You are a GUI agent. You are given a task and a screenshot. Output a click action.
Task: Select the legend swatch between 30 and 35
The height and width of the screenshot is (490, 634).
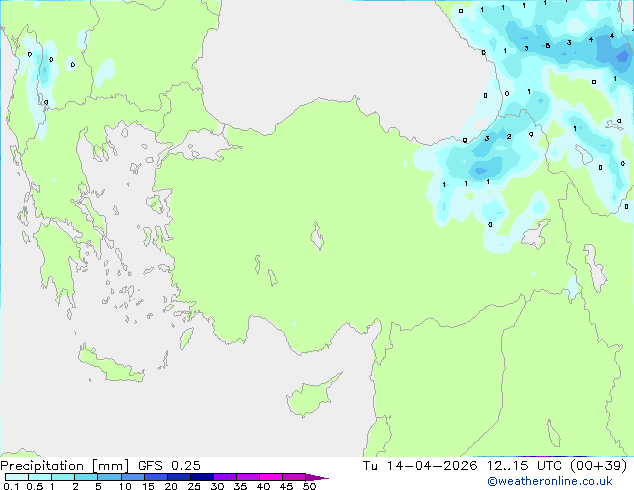point(224,477)
